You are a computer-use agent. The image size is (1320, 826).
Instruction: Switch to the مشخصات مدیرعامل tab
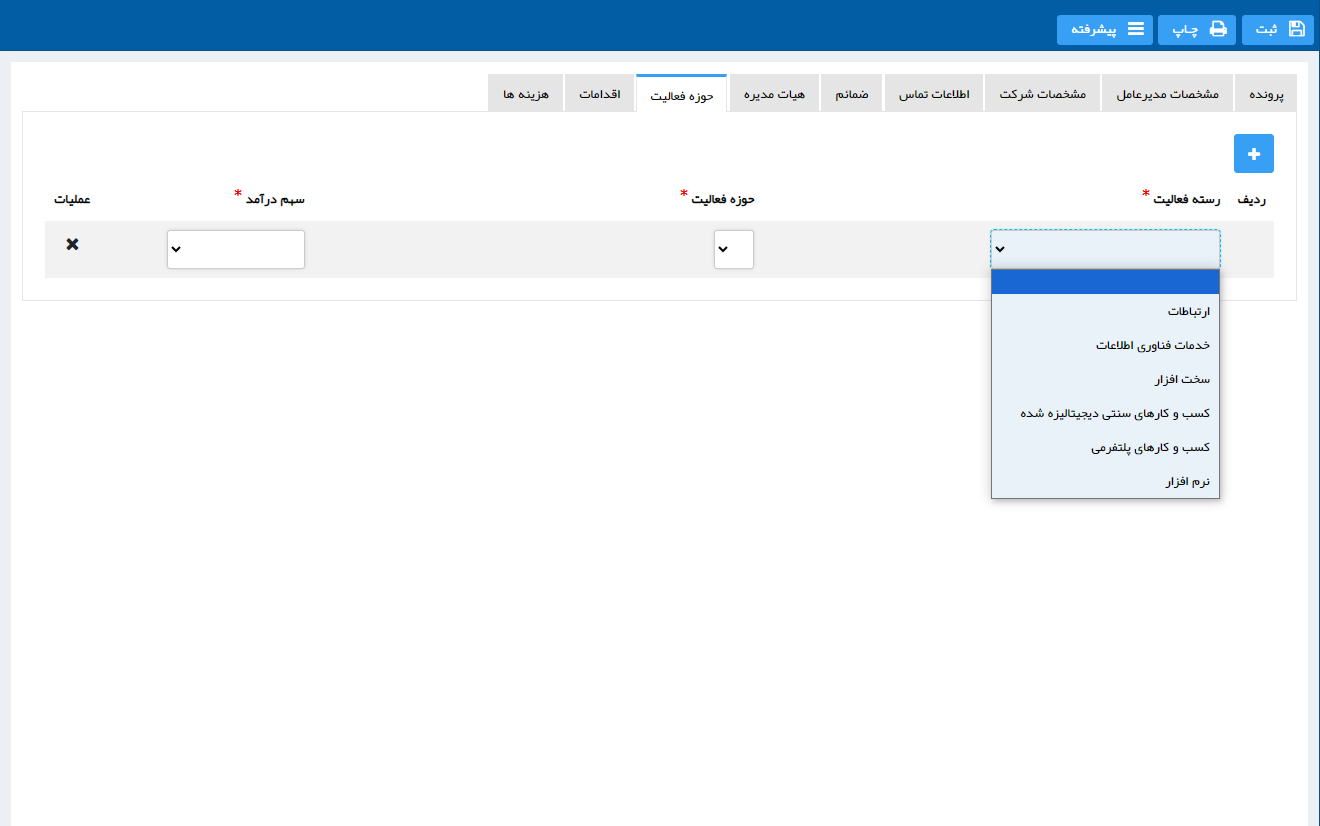click(1167, 93)
